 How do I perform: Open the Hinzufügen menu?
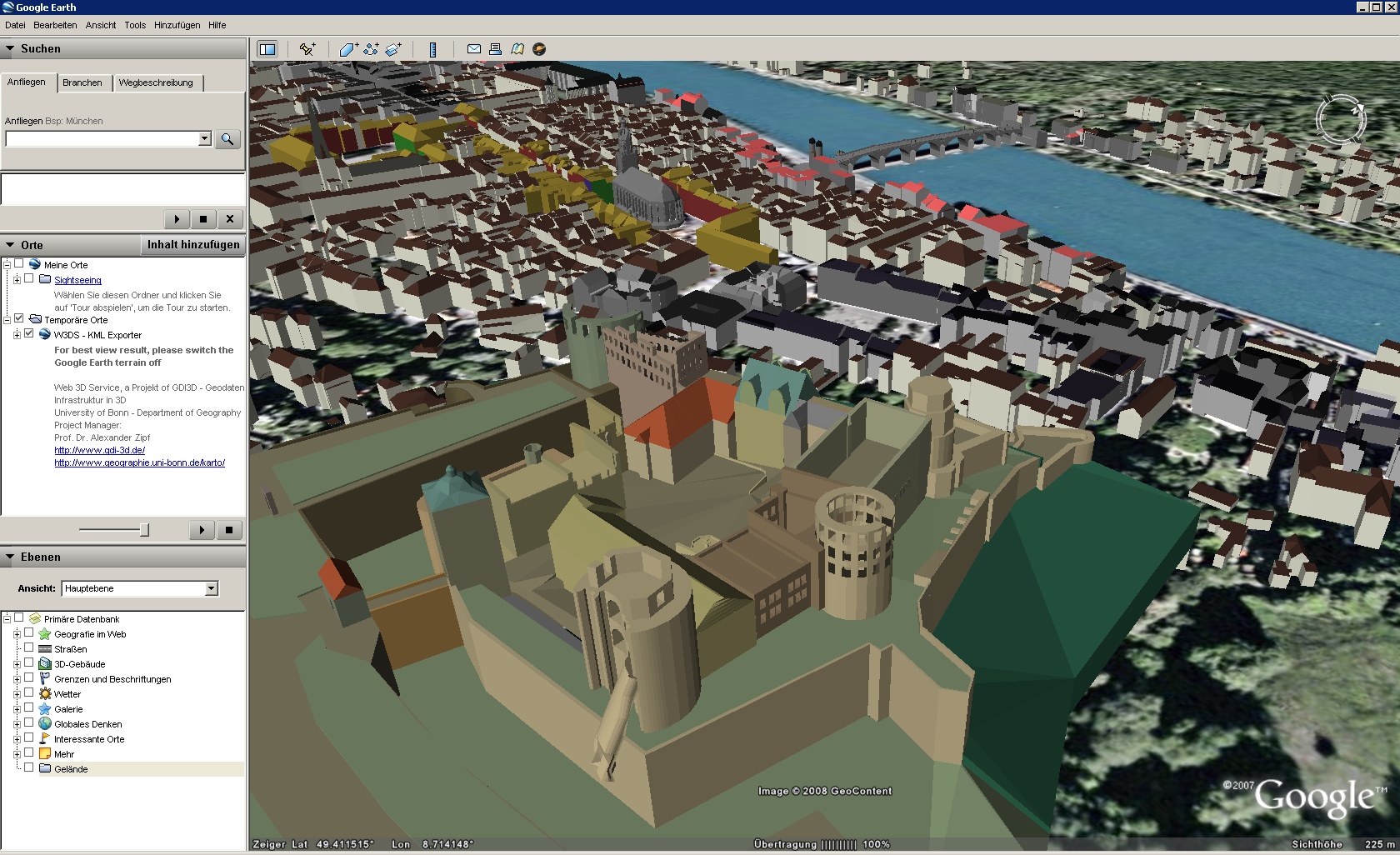[x=177, y=25]
